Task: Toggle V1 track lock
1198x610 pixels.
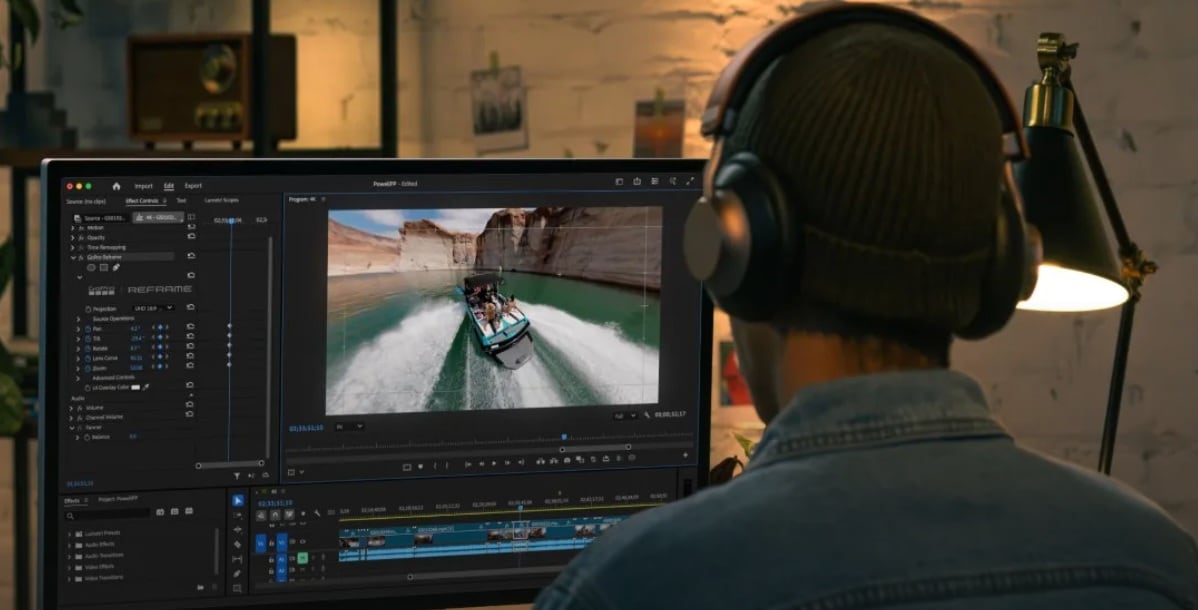Action: click(x=270, y=543)
